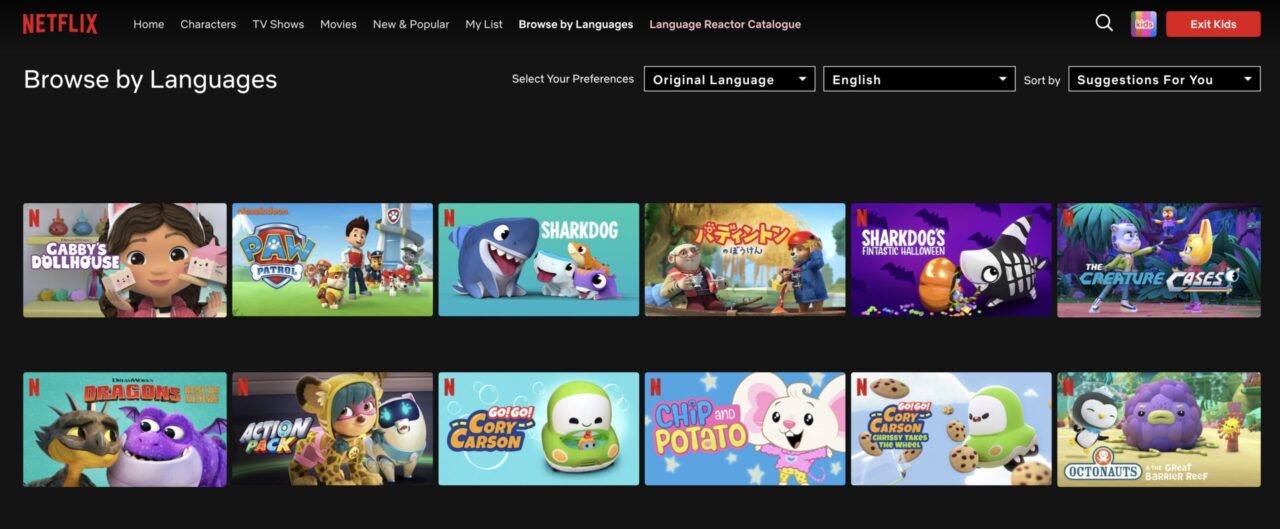
Task: Open Cory Carson Chrissy Takes the Wheel thumbnail
Action: [951, 429]
